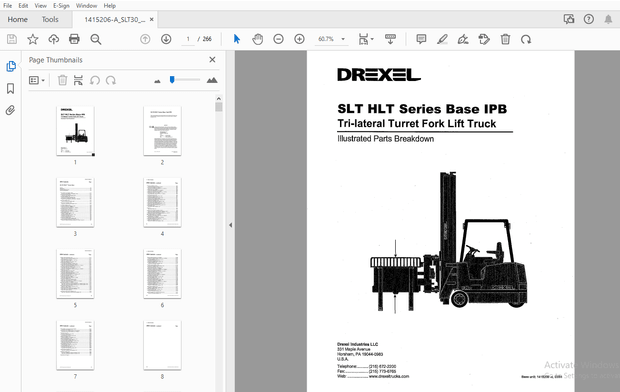
Task: Delete selected thumbnail pages icon
Action: (x=62, y=80)
